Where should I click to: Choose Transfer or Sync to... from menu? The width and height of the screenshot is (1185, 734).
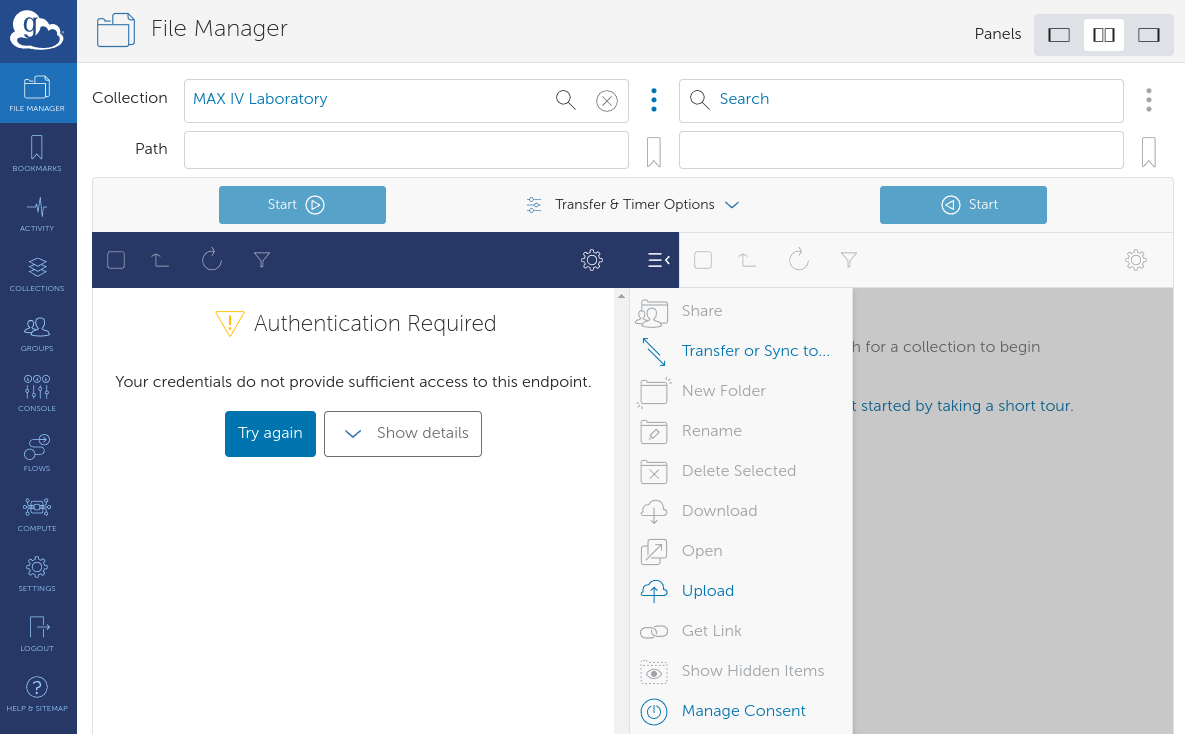pos(755,351)
